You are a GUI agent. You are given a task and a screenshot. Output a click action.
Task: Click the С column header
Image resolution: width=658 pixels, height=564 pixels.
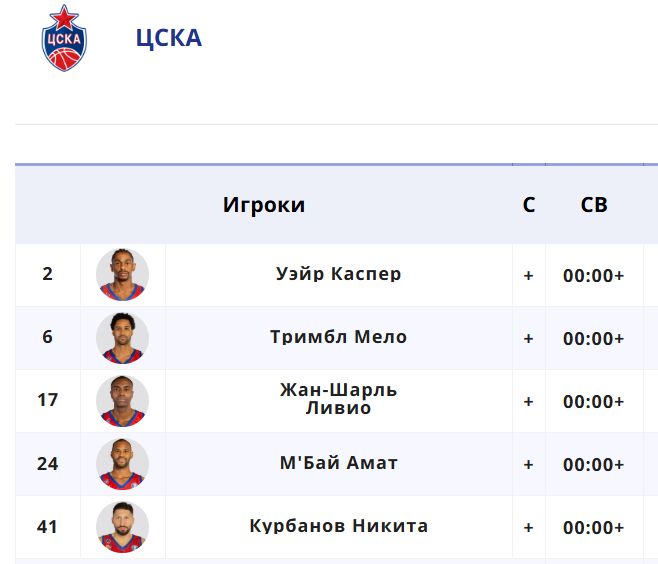click(x=529, y=205)
